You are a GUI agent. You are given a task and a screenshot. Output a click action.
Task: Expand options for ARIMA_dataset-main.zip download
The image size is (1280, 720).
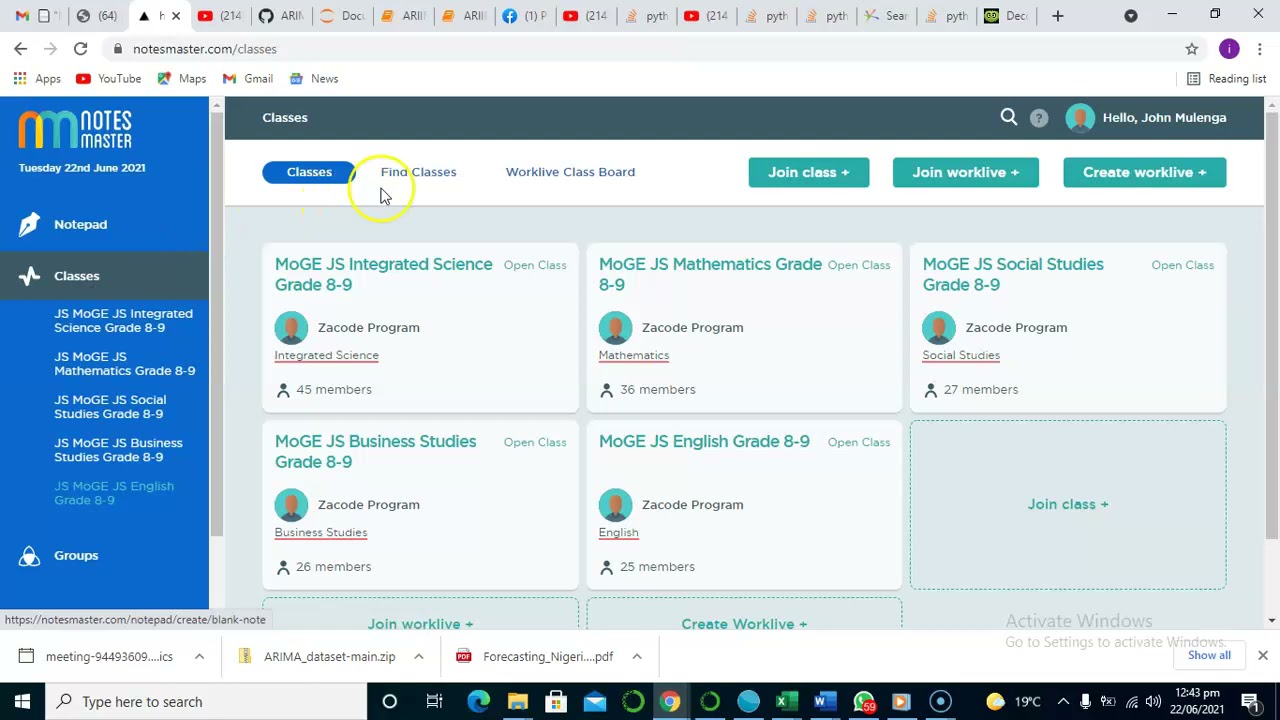[x=418, y=656]
